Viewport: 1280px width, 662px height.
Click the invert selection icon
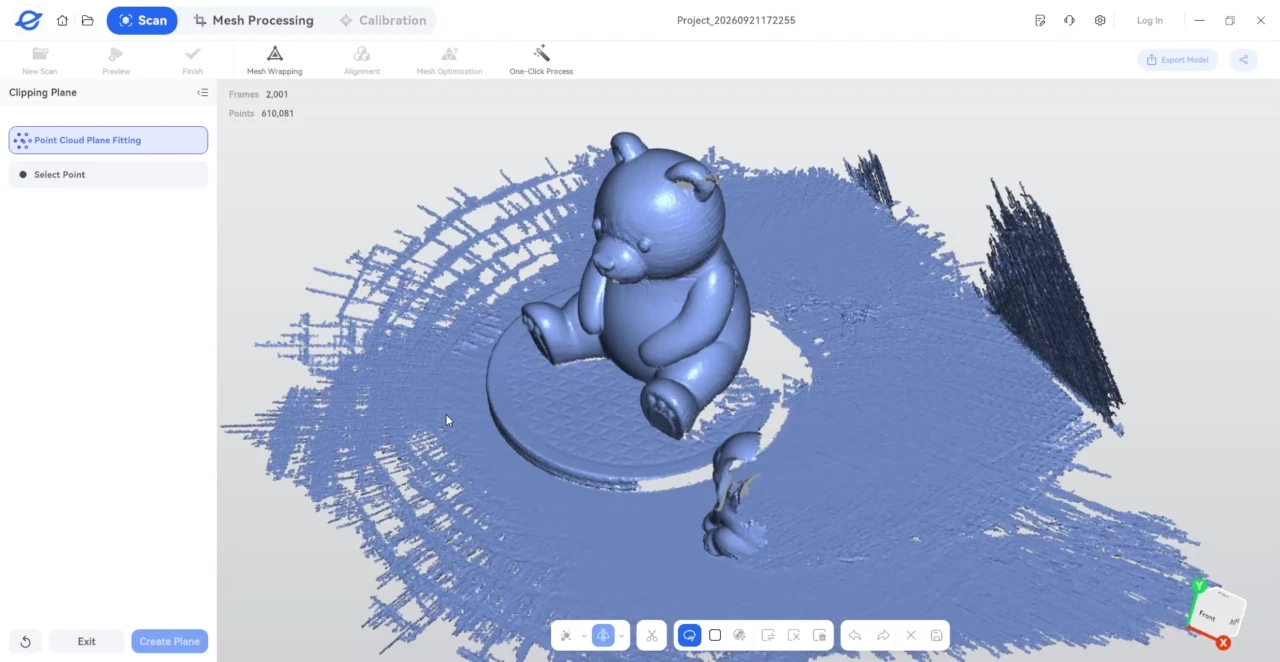768,636
